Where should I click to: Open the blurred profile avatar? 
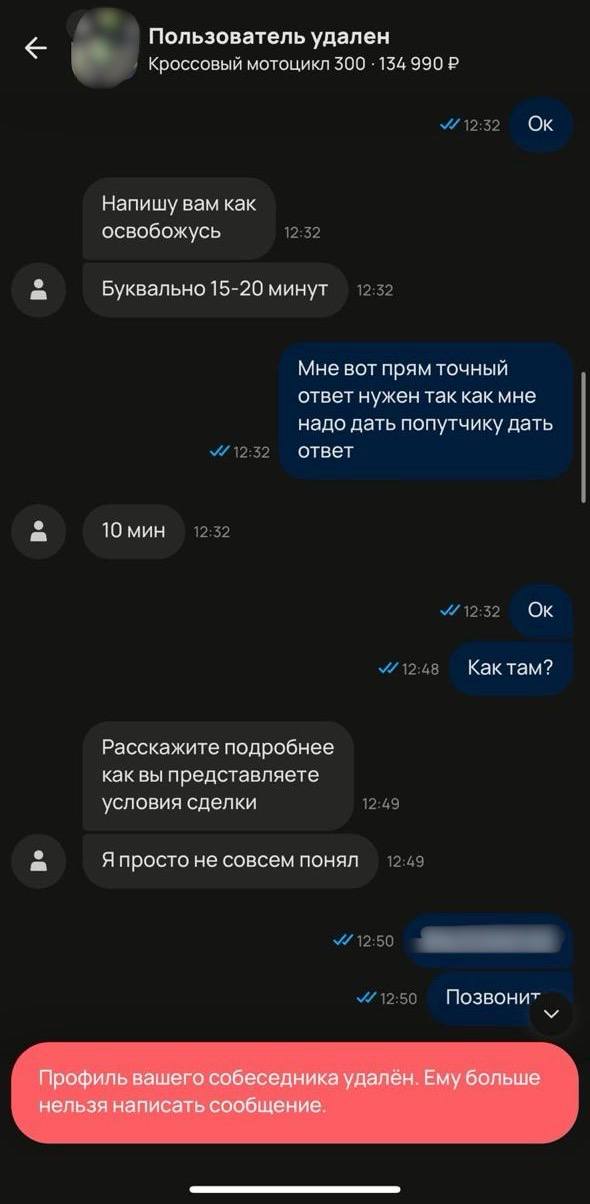click(106, 48)
